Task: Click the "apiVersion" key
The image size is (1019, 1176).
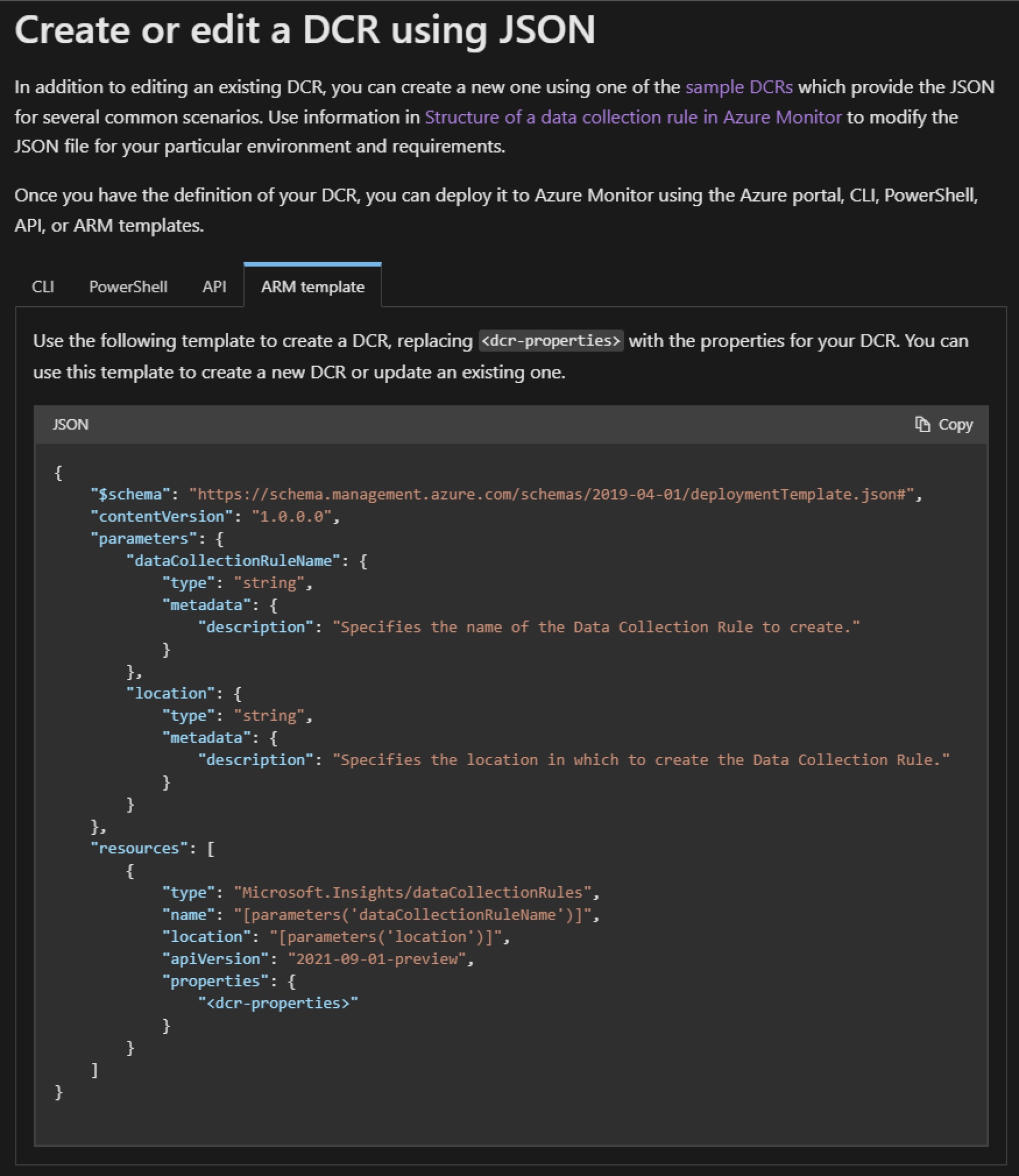Action: pos(215,959)
